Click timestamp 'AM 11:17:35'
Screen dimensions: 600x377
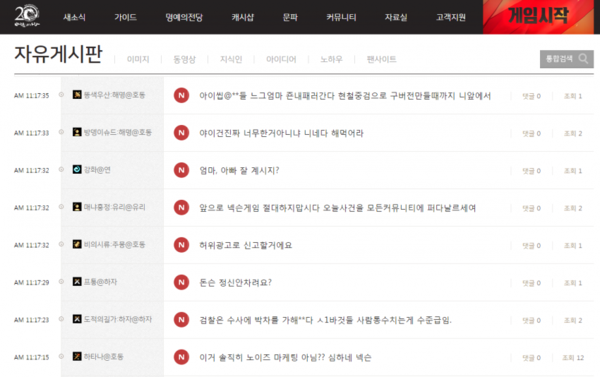(x=31, y=96)
